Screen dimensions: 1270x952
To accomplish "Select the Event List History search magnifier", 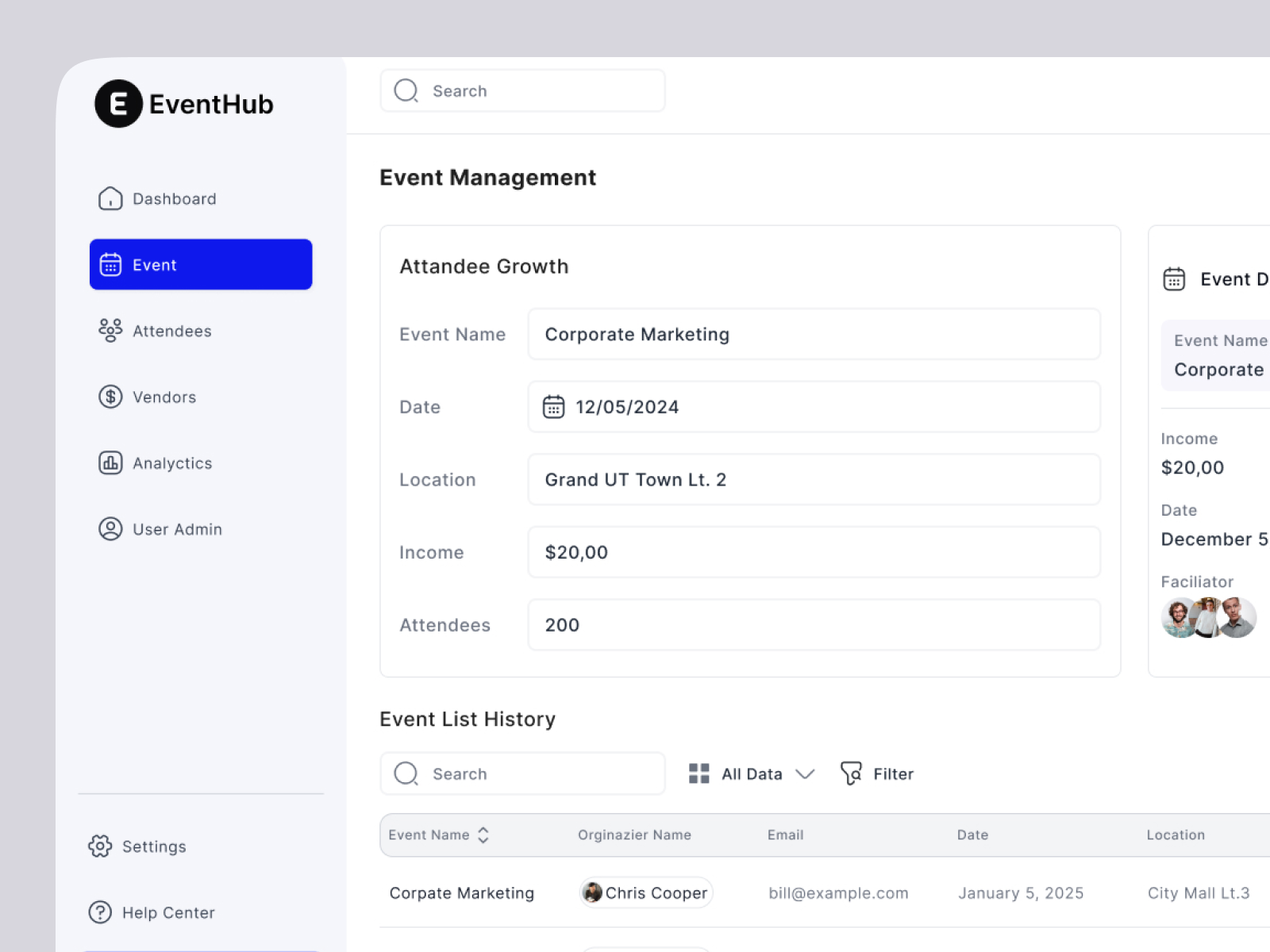I will click(x=406, y=773).
